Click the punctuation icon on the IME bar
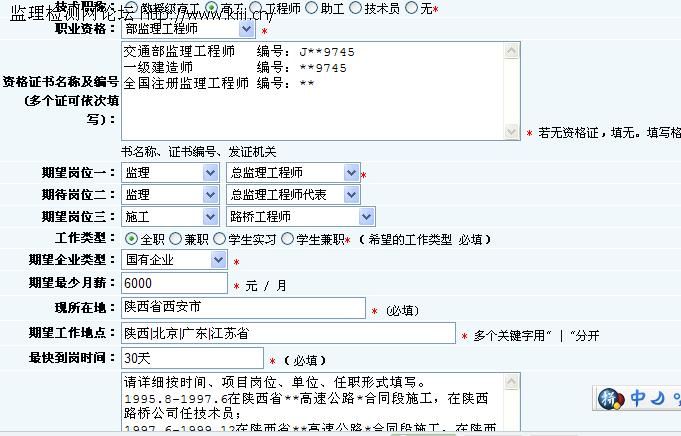Screen dimensions: 681x436 [x=676, y=400]
